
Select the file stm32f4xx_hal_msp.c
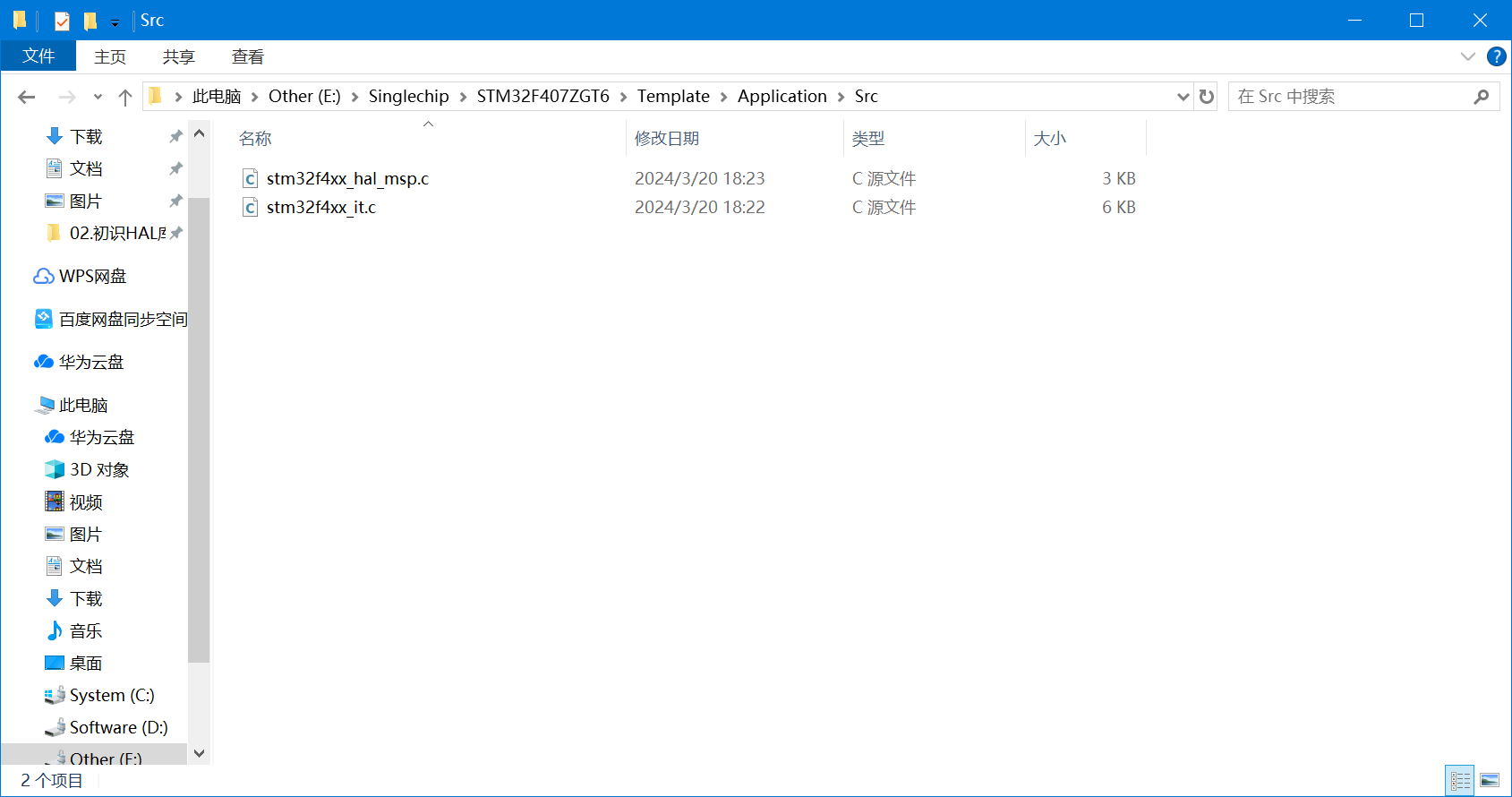347,178
